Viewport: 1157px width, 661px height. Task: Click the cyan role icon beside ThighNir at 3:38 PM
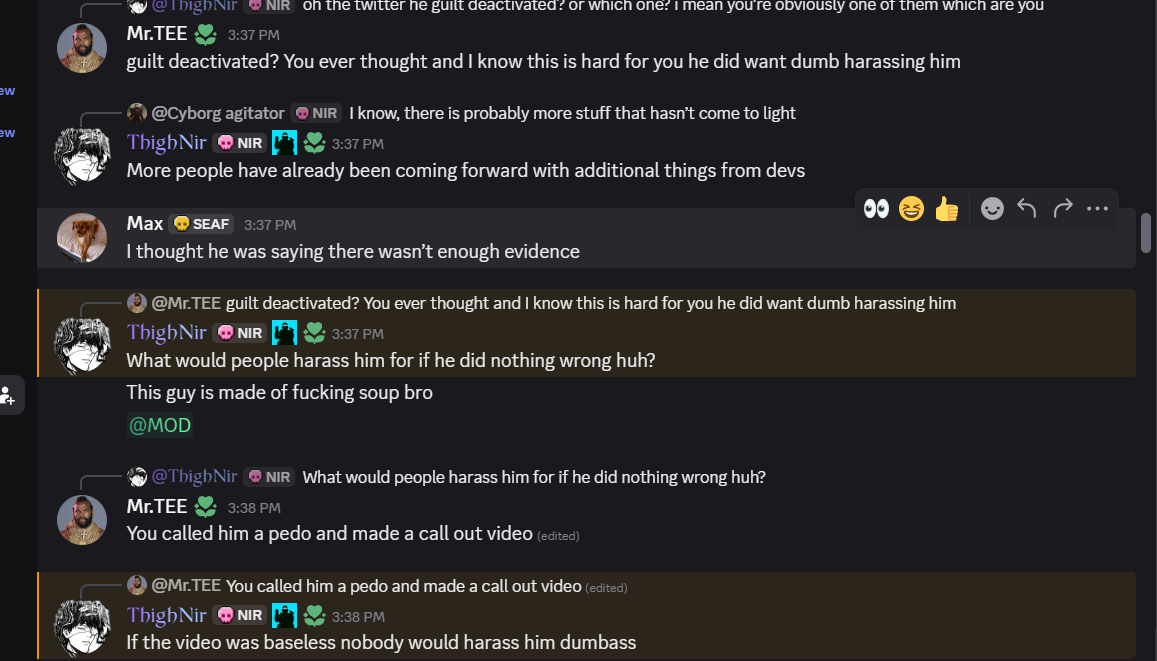(284, 616)
